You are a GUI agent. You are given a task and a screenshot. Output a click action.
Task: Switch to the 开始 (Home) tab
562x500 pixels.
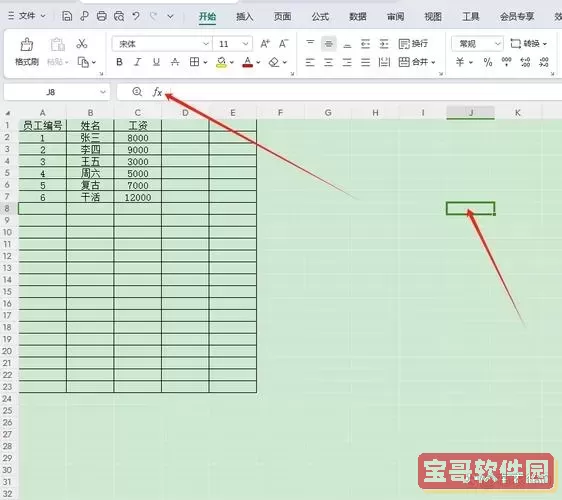pos(208,16)
